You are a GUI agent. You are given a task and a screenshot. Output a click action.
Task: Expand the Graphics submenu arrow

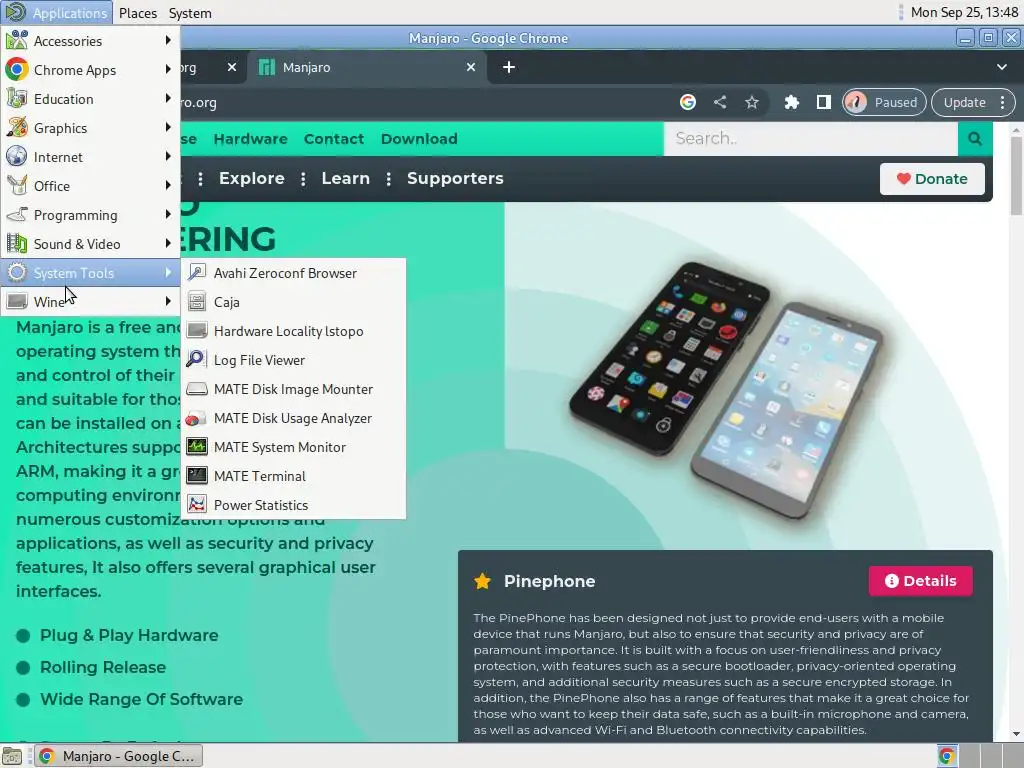168,127
